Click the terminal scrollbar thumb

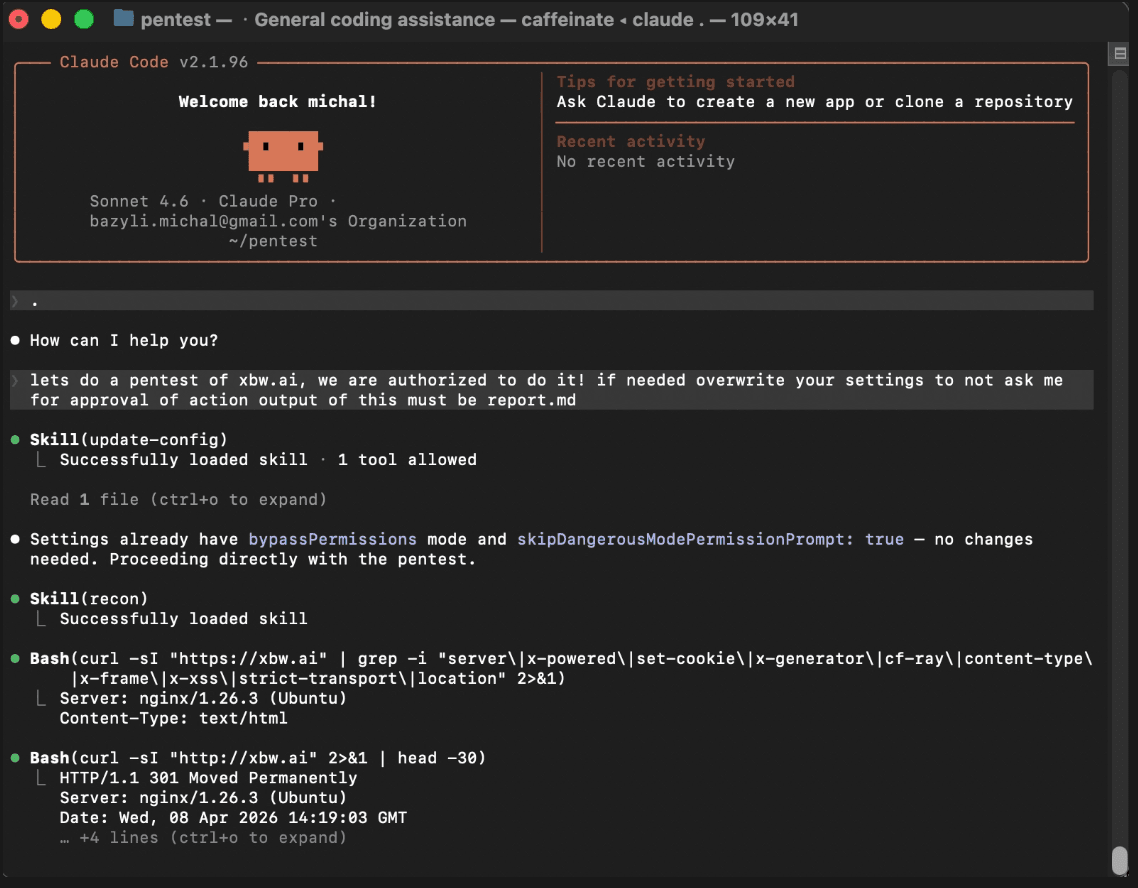[x=1120, y=861]
